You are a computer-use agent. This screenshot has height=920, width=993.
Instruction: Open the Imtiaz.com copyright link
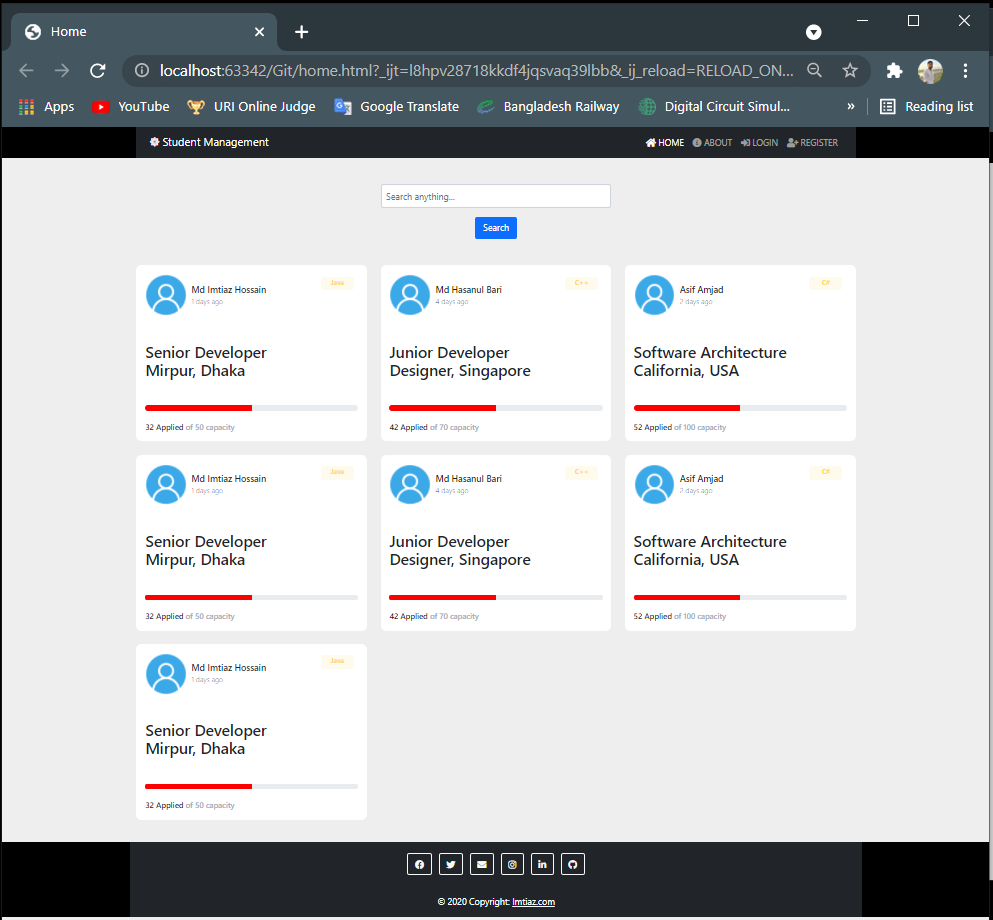click(533, 901)
